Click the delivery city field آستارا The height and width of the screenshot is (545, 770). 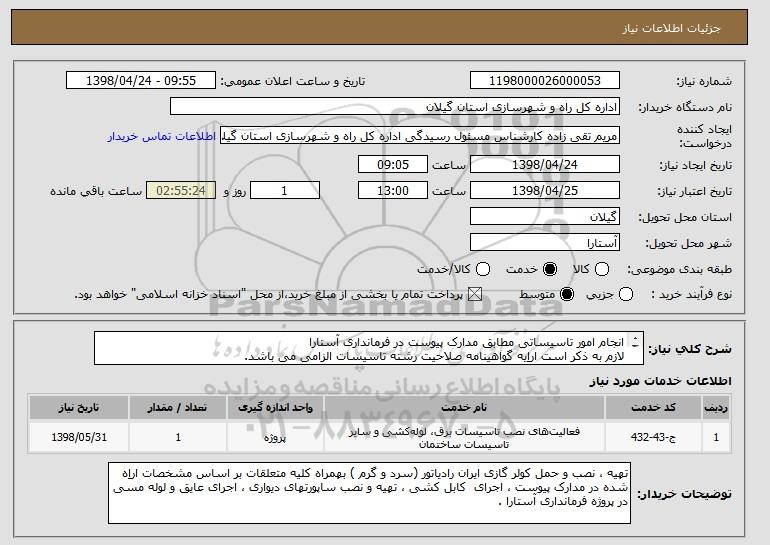point(545,243)
